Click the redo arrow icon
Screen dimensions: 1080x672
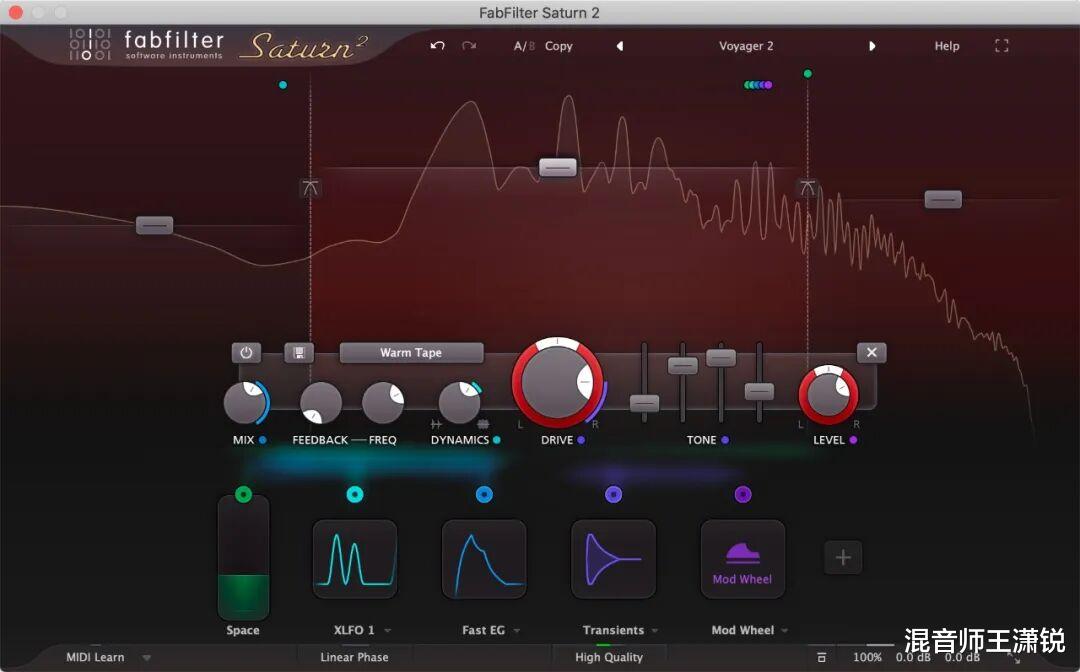click(468, 46)
